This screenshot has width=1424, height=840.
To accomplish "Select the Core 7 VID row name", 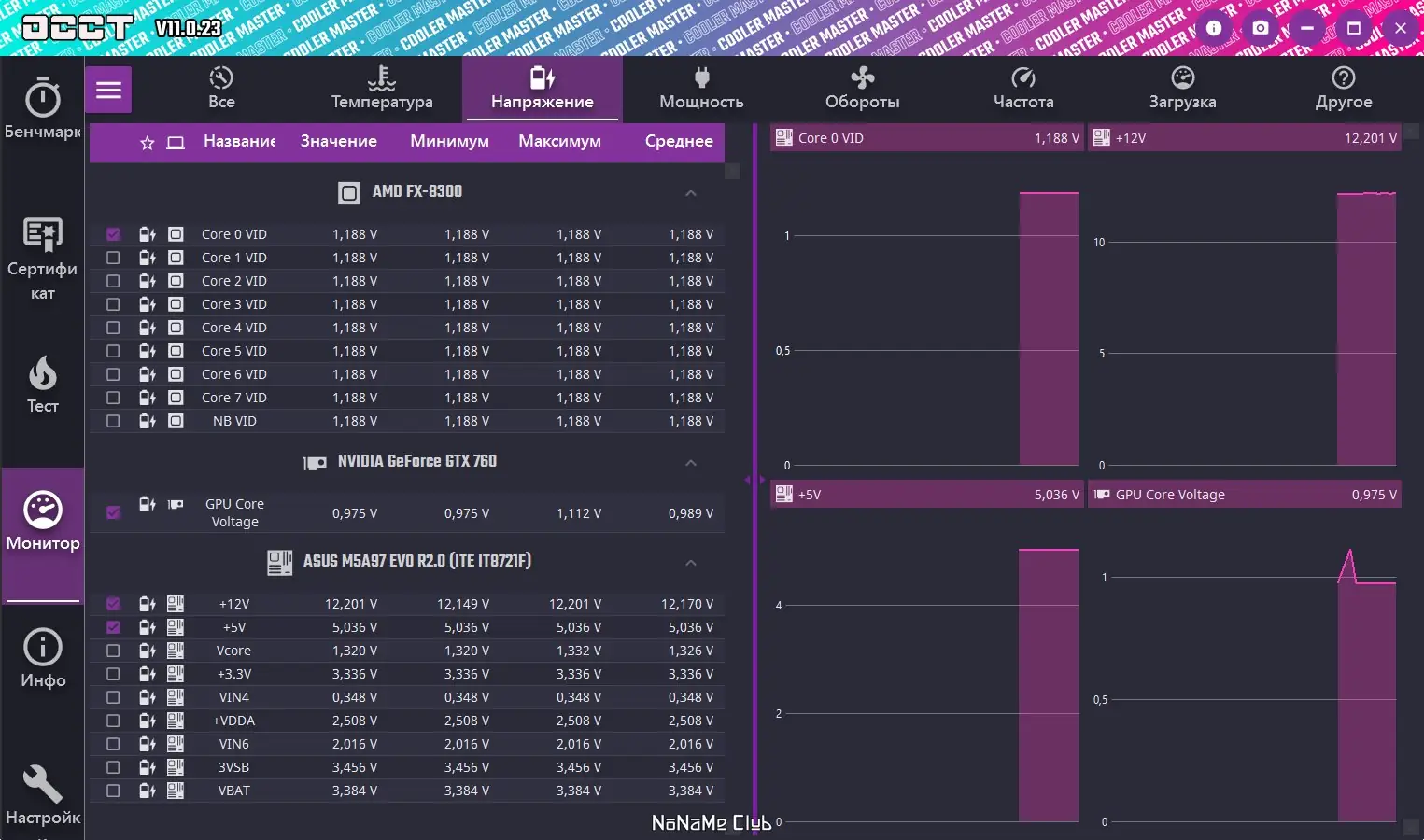I will coord(234,398).
